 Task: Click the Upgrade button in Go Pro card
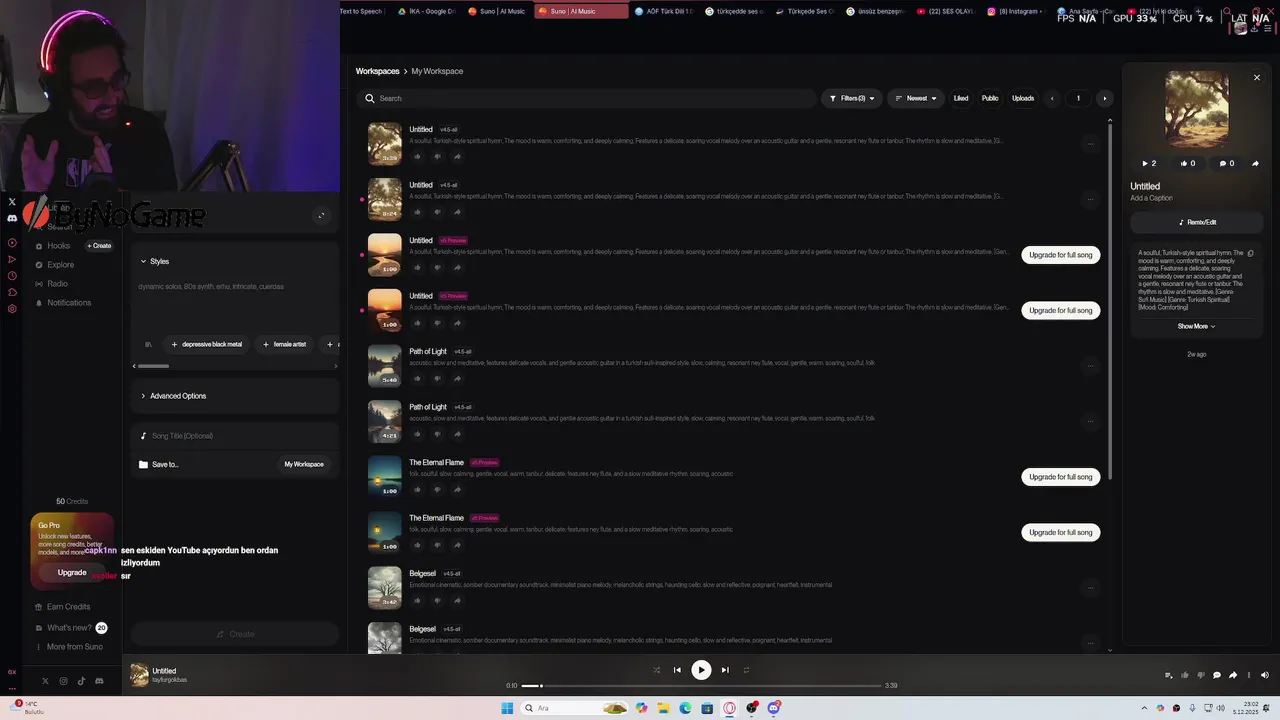click(x=72, y=572)
